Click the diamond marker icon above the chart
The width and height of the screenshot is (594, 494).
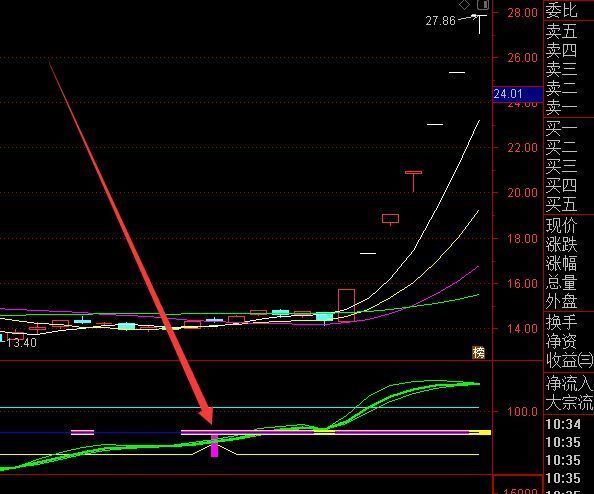pyautogui.click(x=464, y=5)
